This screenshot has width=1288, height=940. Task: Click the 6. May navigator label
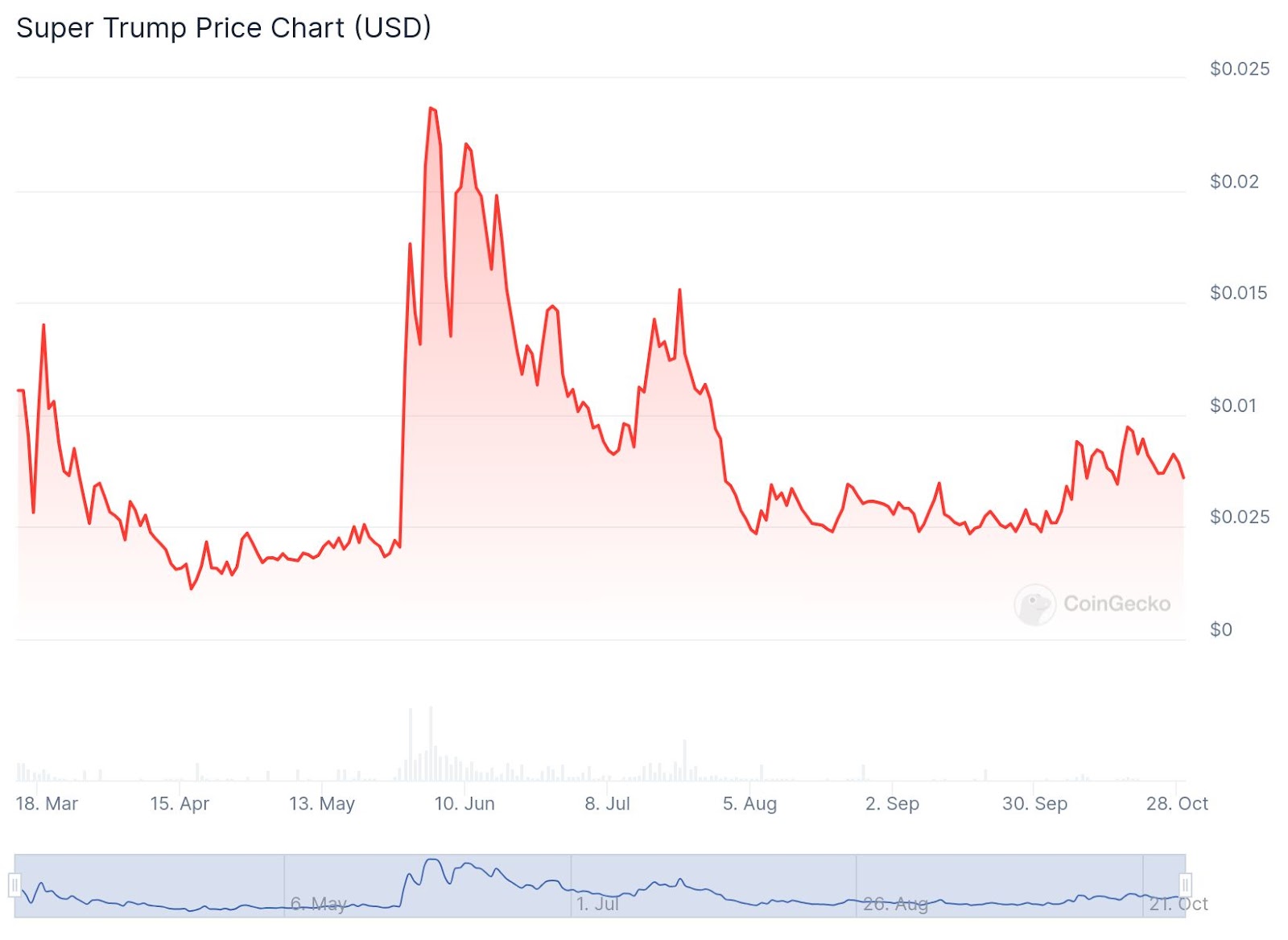point(318,904)
